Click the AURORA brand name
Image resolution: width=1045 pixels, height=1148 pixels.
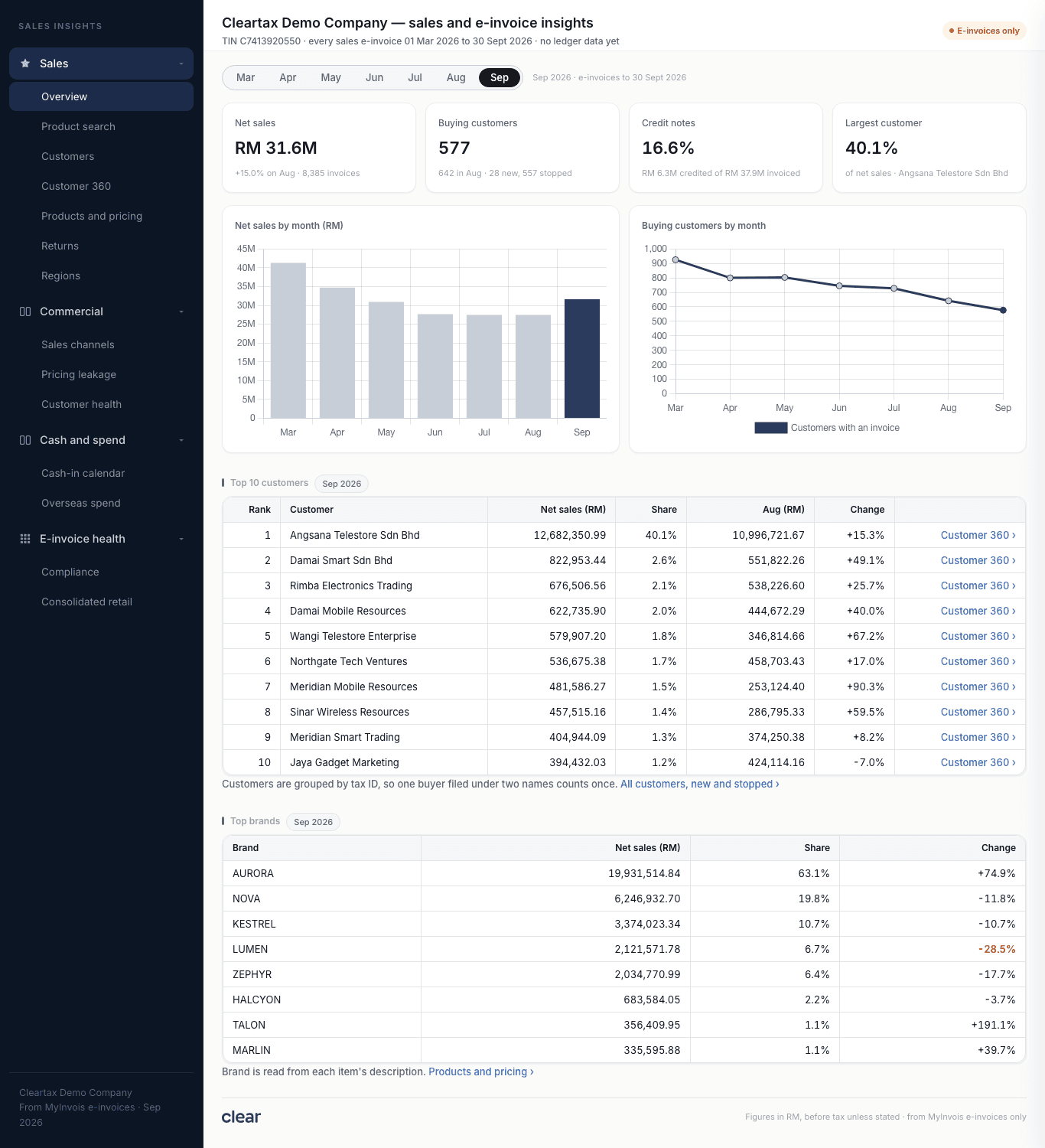point(253,873)
